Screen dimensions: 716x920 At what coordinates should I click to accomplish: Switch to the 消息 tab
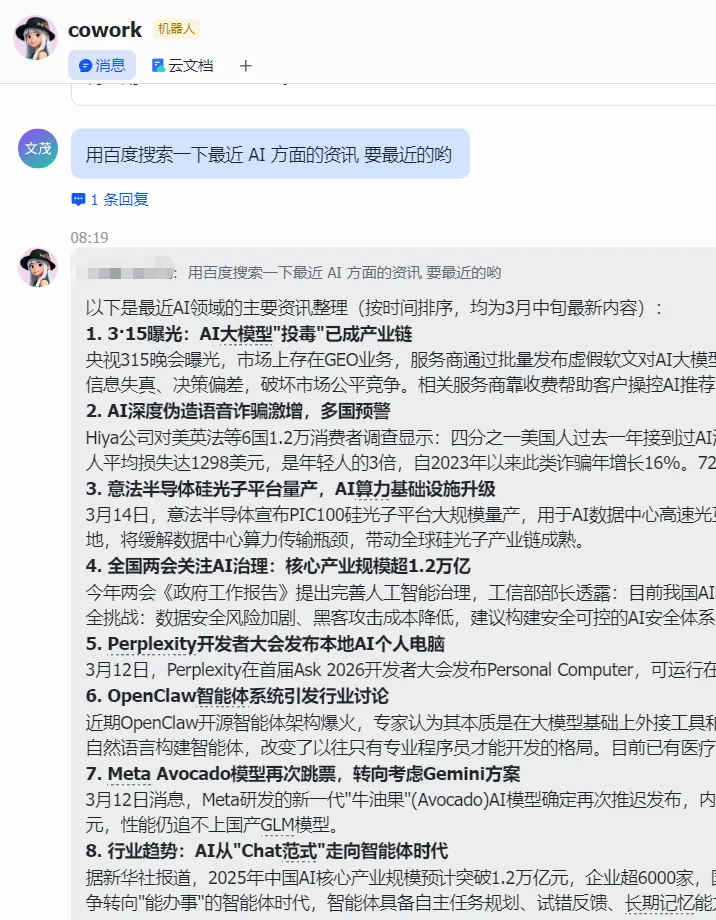(102, 65)
